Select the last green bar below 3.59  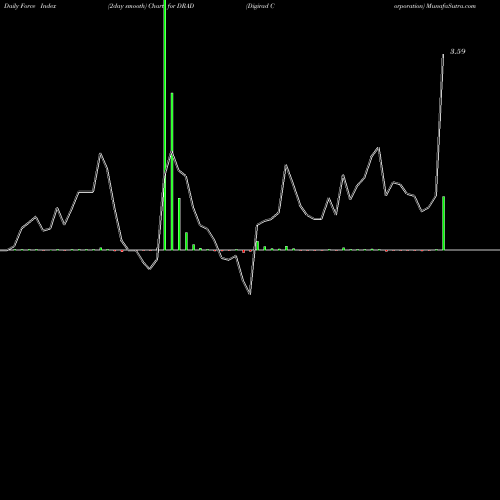443,223
